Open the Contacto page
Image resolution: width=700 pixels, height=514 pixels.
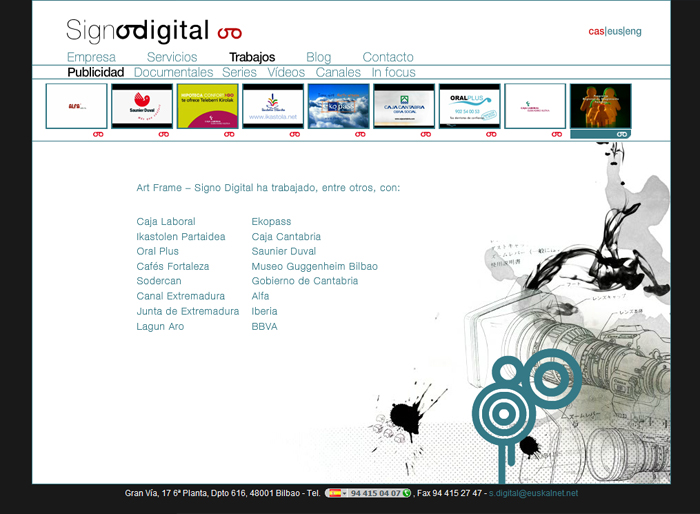tap(388, 57)
